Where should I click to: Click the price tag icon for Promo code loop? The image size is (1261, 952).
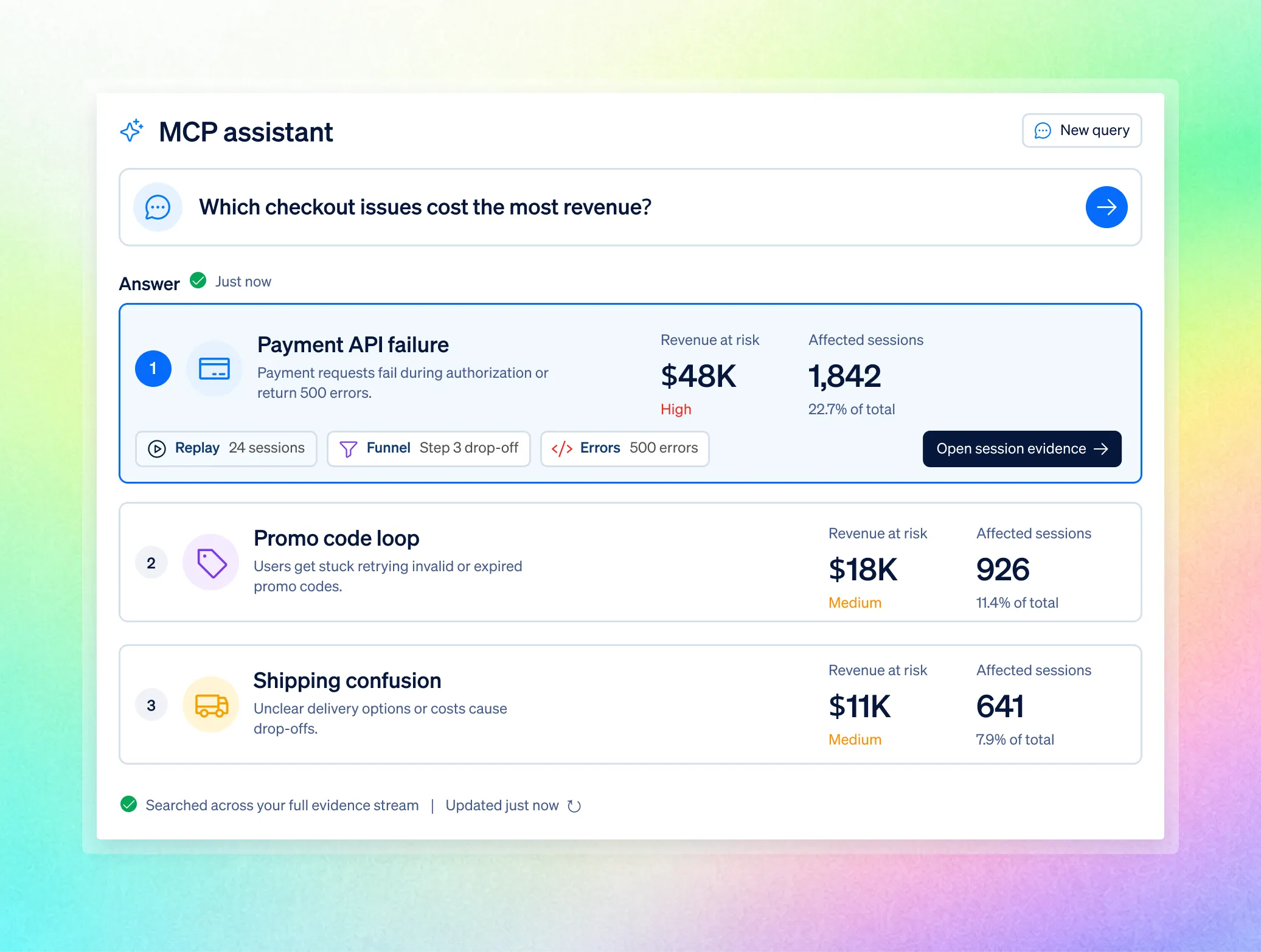pyautogui.click(x=211, y=563)
